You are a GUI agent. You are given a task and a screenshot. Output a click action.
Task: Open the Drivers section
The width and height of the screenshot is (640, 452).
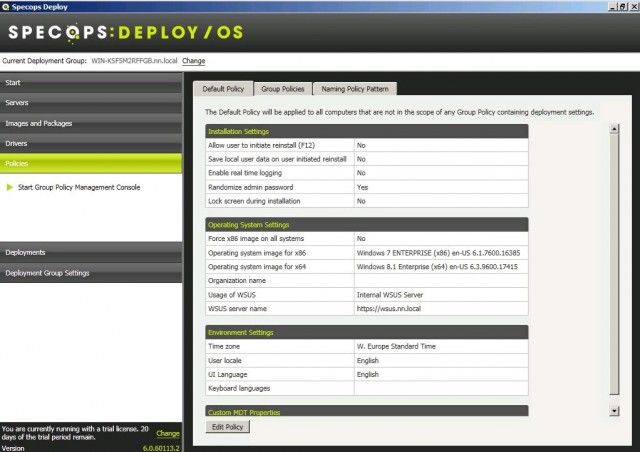[x=91, y=143]
